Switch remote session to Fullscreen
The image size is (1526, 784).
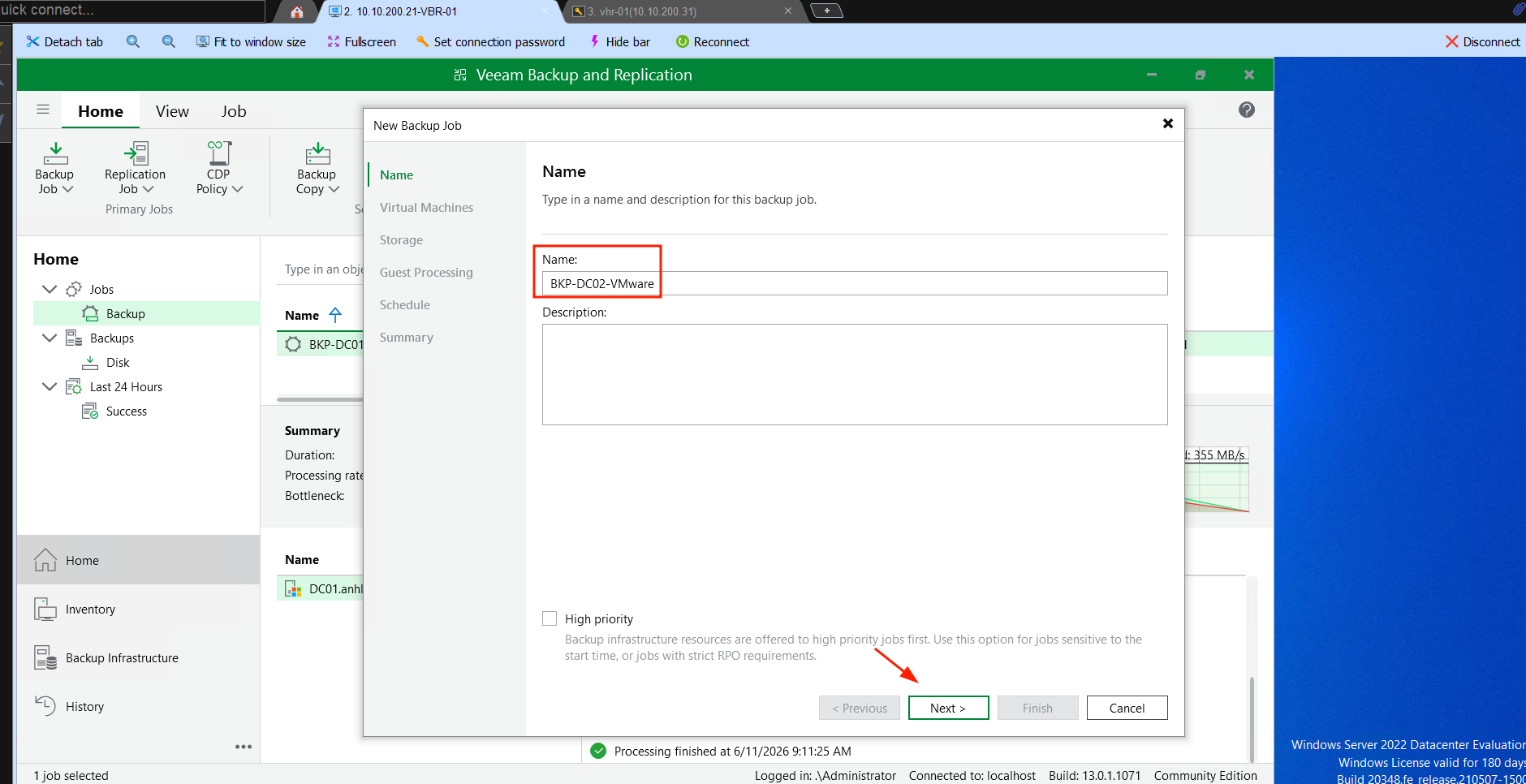coord(361,41)
